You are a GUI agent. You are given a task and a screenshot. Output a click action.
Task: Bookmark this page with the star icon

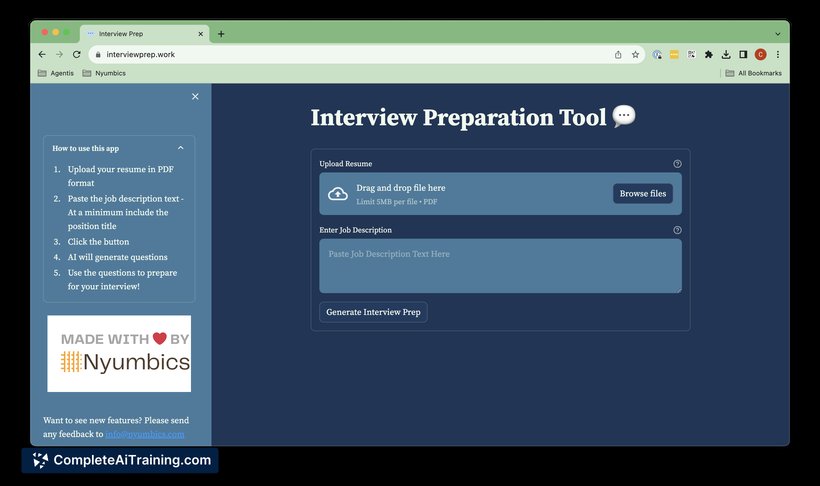pos(635,54)
